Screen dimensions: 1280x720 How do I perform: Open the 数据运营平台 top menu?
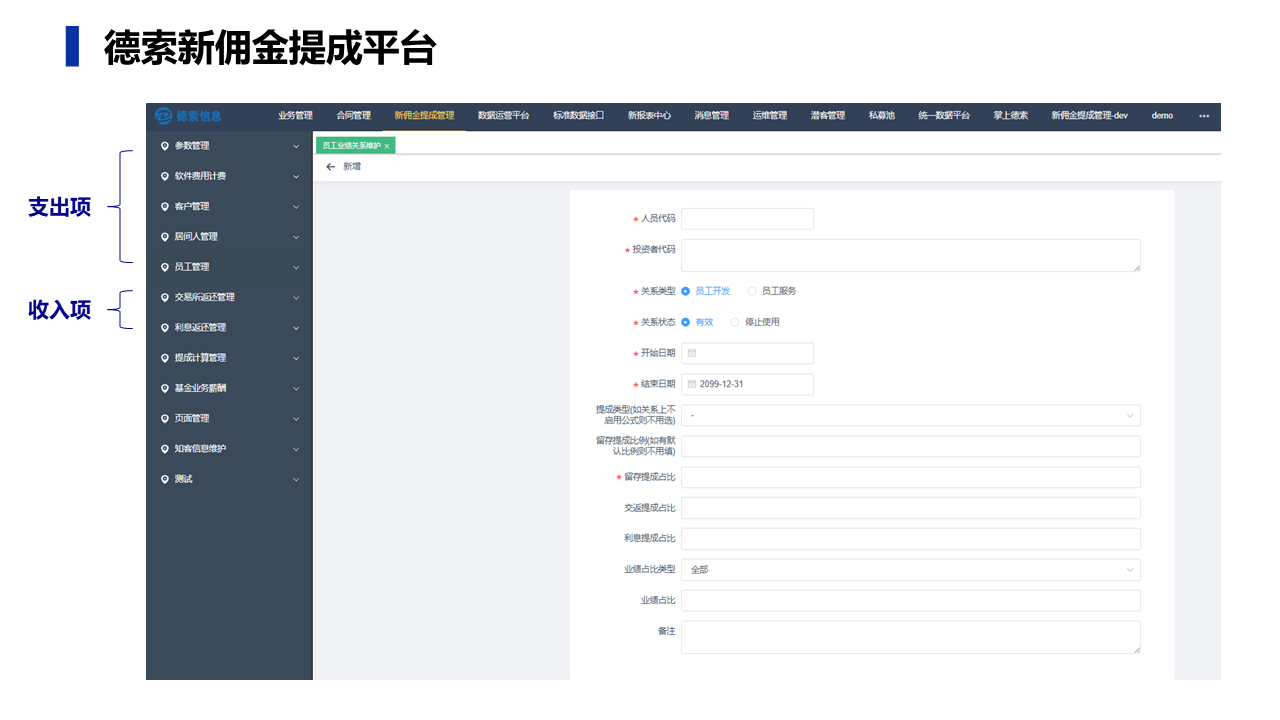click(504, 116)
